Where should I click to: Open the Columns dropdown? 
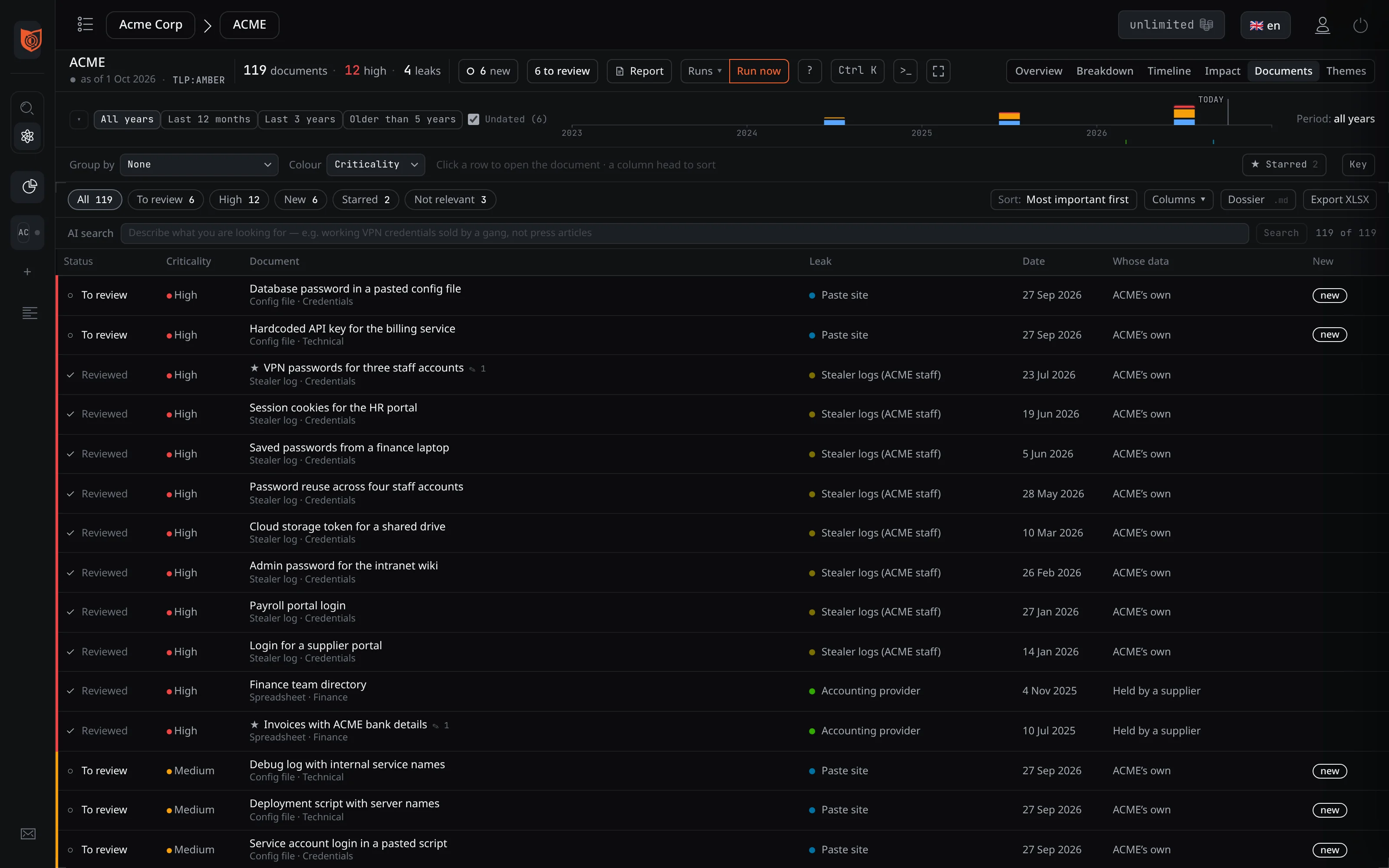point(1178,200)
